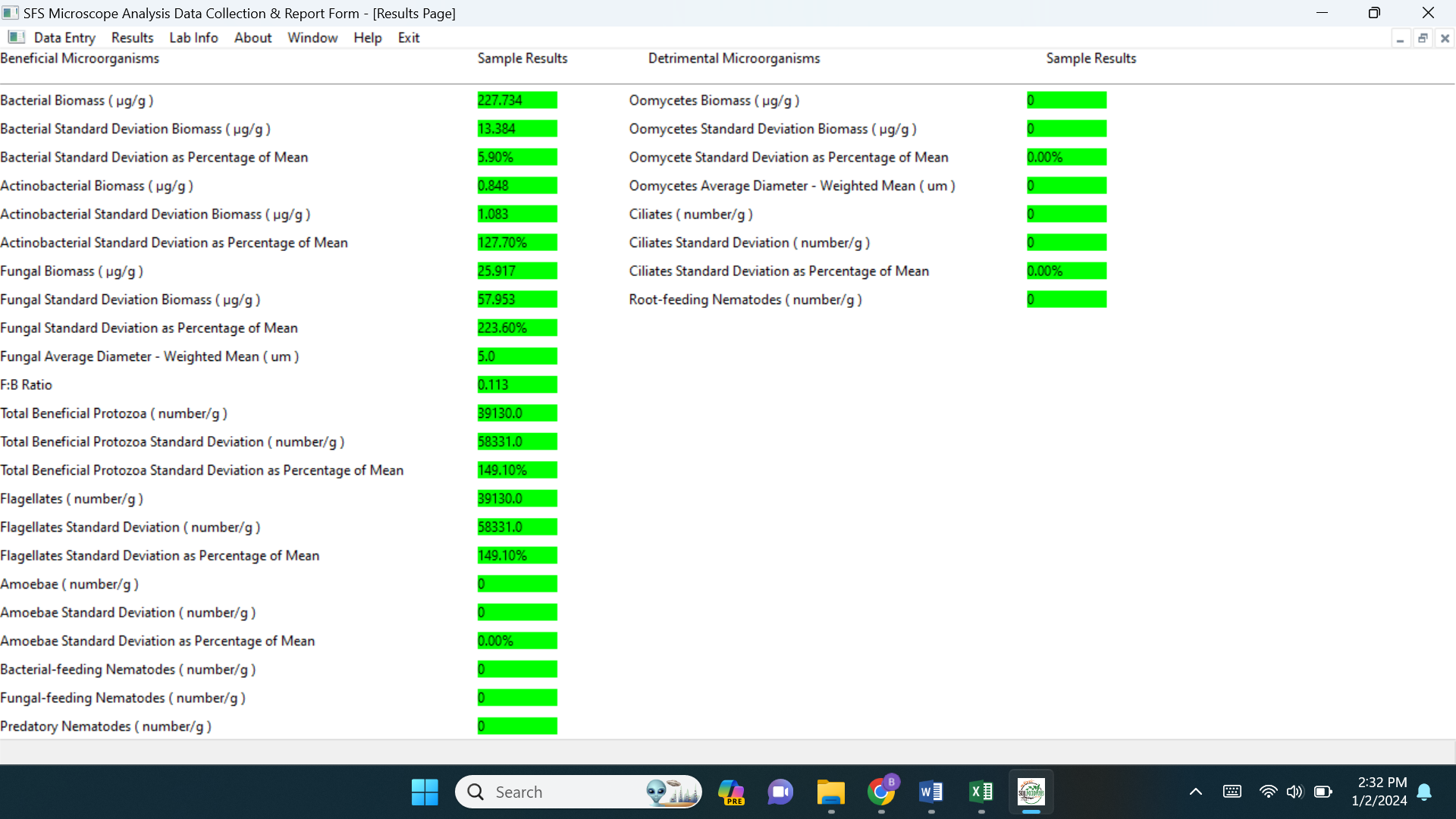
Task: Click the 5.90% bacterial percentage value
Action: click(x=517, y=157)
